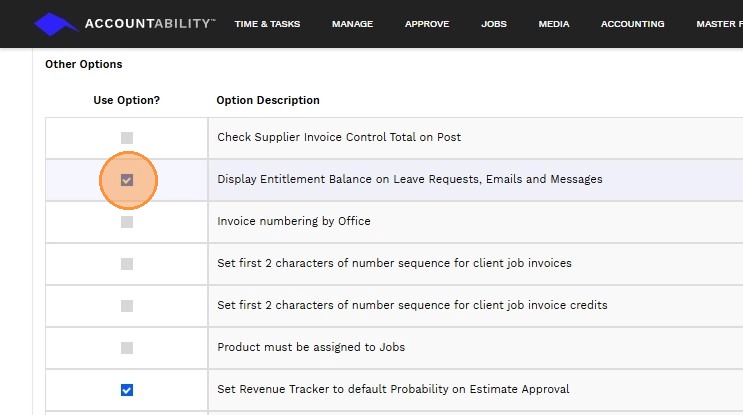Click the Accountability logo icon
Screen dimensions: 743x415
click(55, 24)
